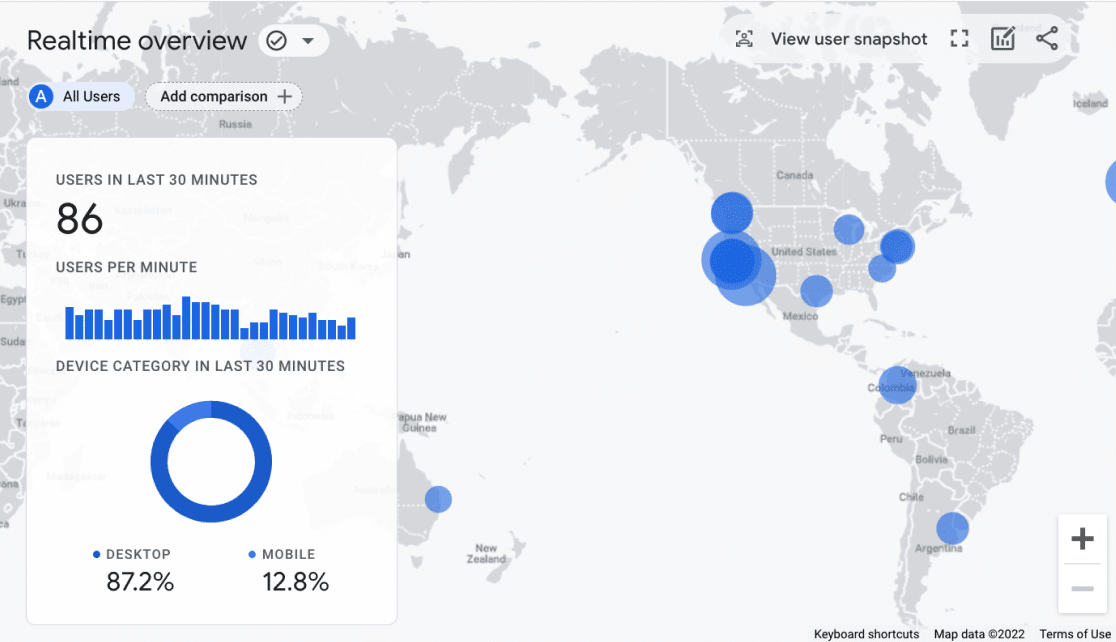Open View user snapshot
Image resolution: width=1116 pixels, height=642 pixels.
(848, 39)
